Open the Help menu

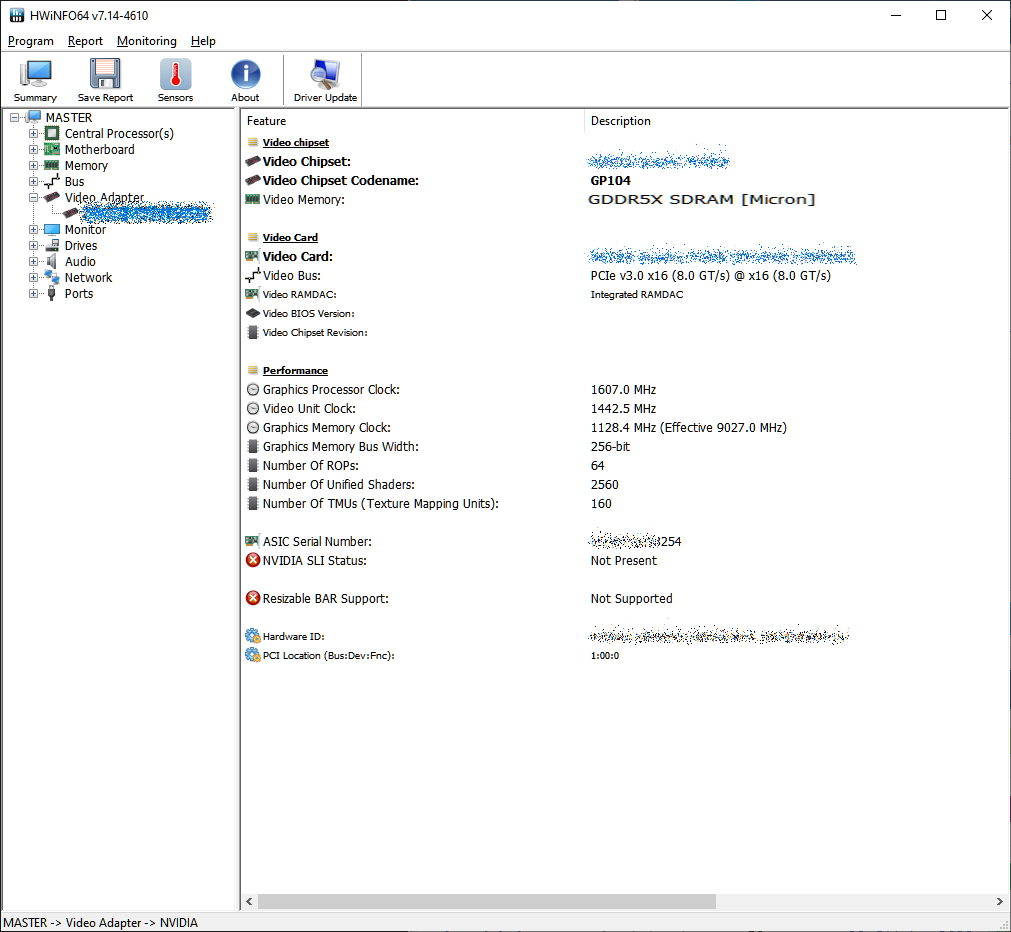tap(203, 41)
